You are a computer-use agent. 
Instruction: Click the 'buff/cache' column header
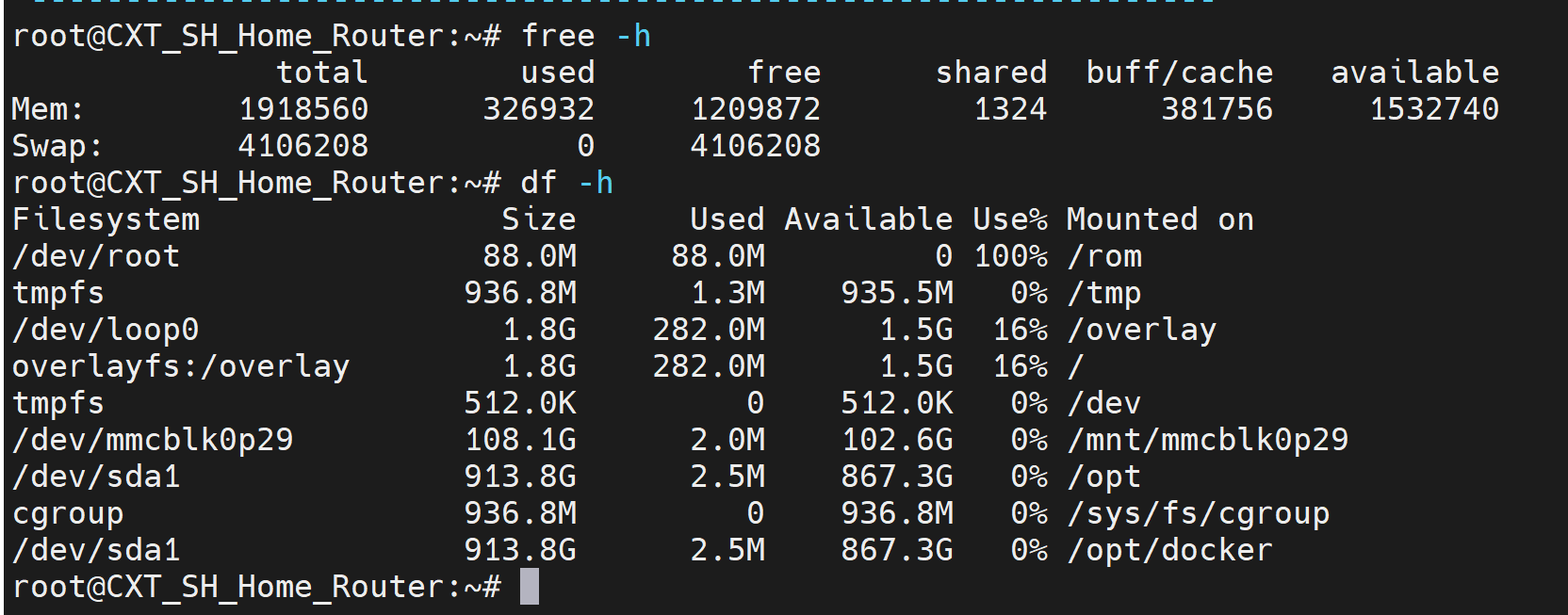click(x=1180, y=73)
